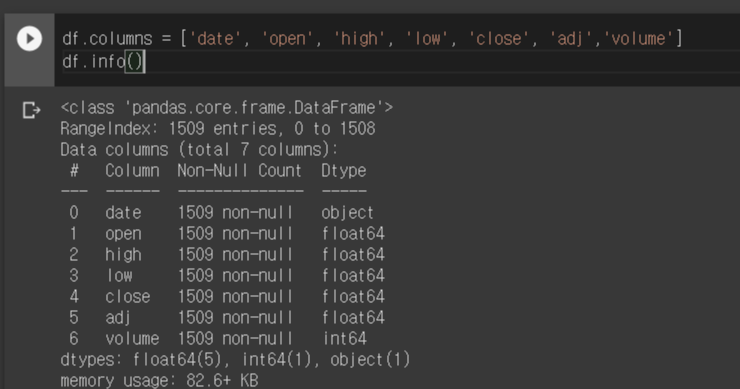Click the high column name in output
Screen dimensions: 740x389
(x=123, y=254)
